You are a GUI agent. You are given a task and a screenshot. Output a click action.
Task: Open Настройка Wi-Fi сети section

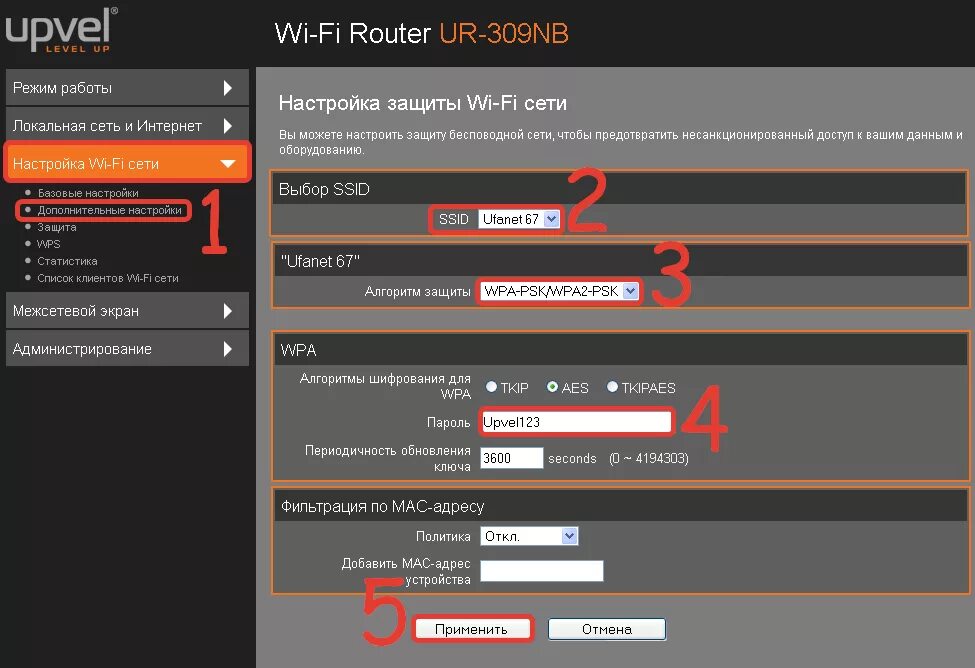(127, 163)
